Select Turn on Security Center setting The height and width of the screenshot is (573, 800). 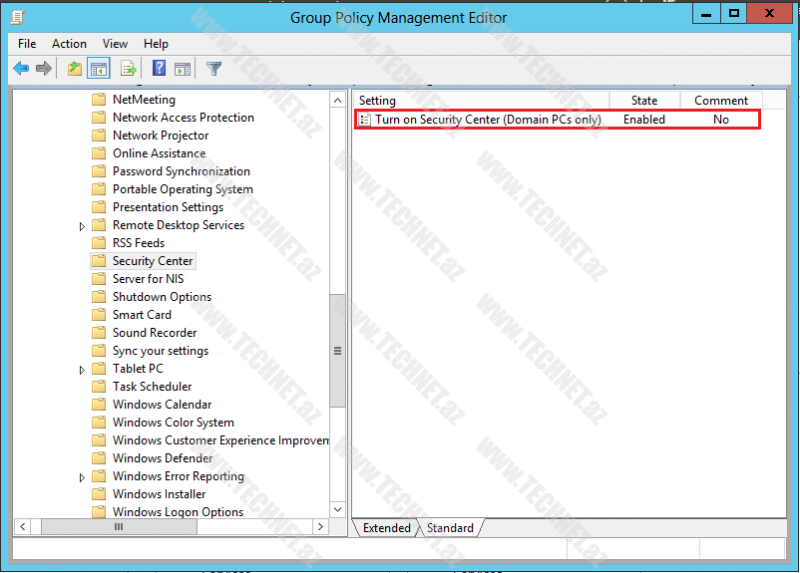tap(487, 119)
